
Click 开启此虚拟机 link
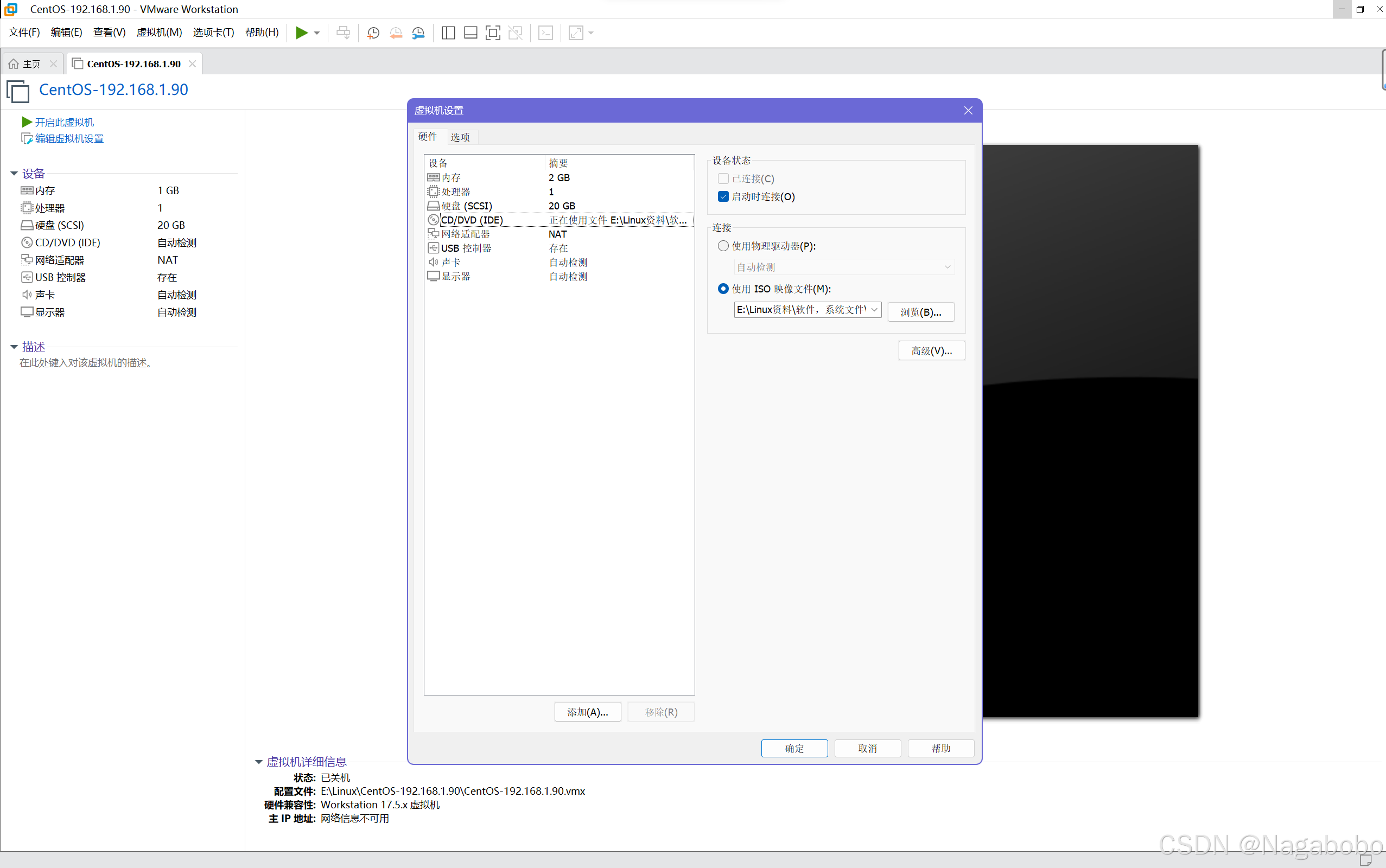coord(63,122)
